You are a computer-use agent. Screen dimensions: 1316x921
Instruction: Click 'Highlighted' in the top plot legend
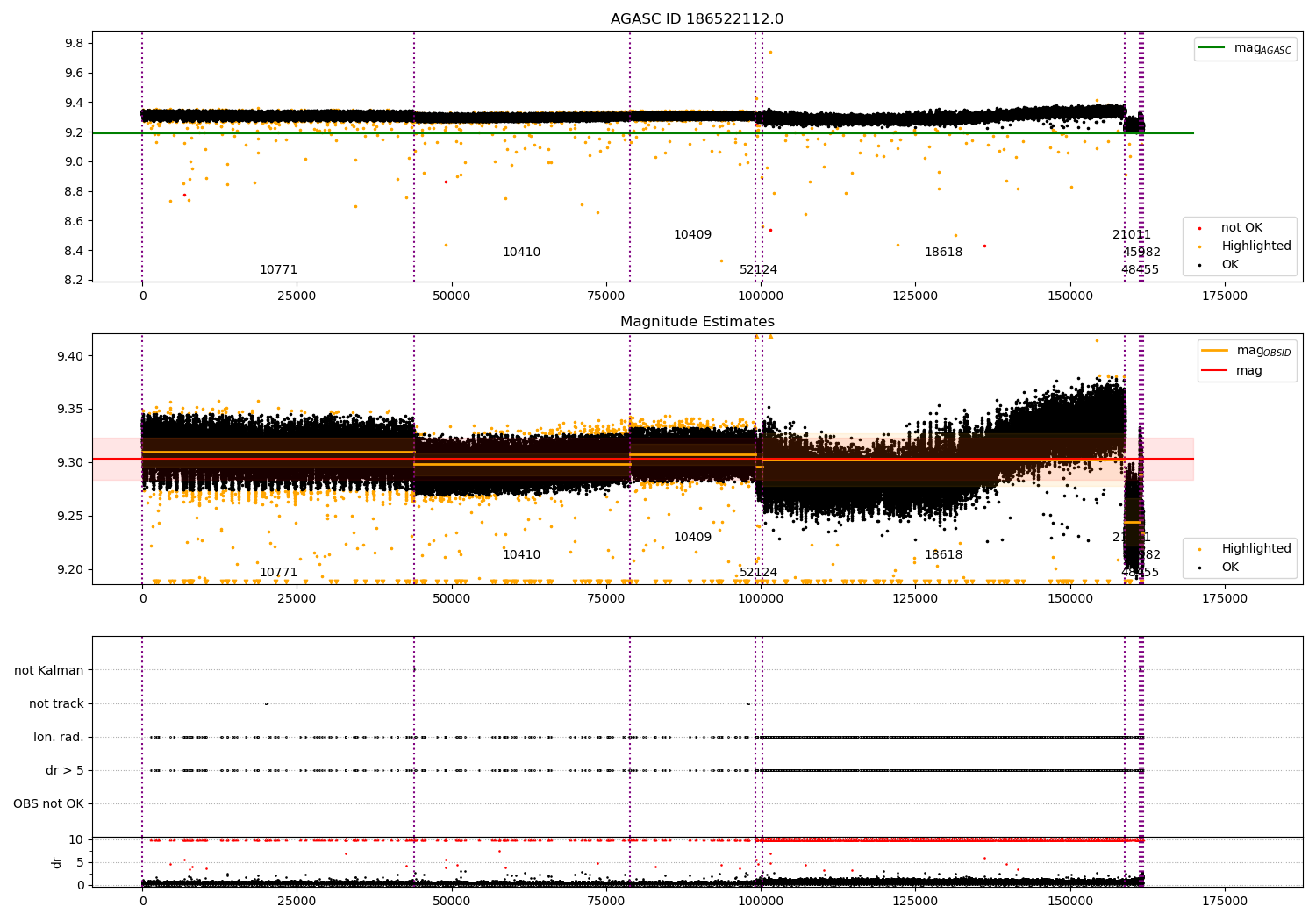(1256, 246)
